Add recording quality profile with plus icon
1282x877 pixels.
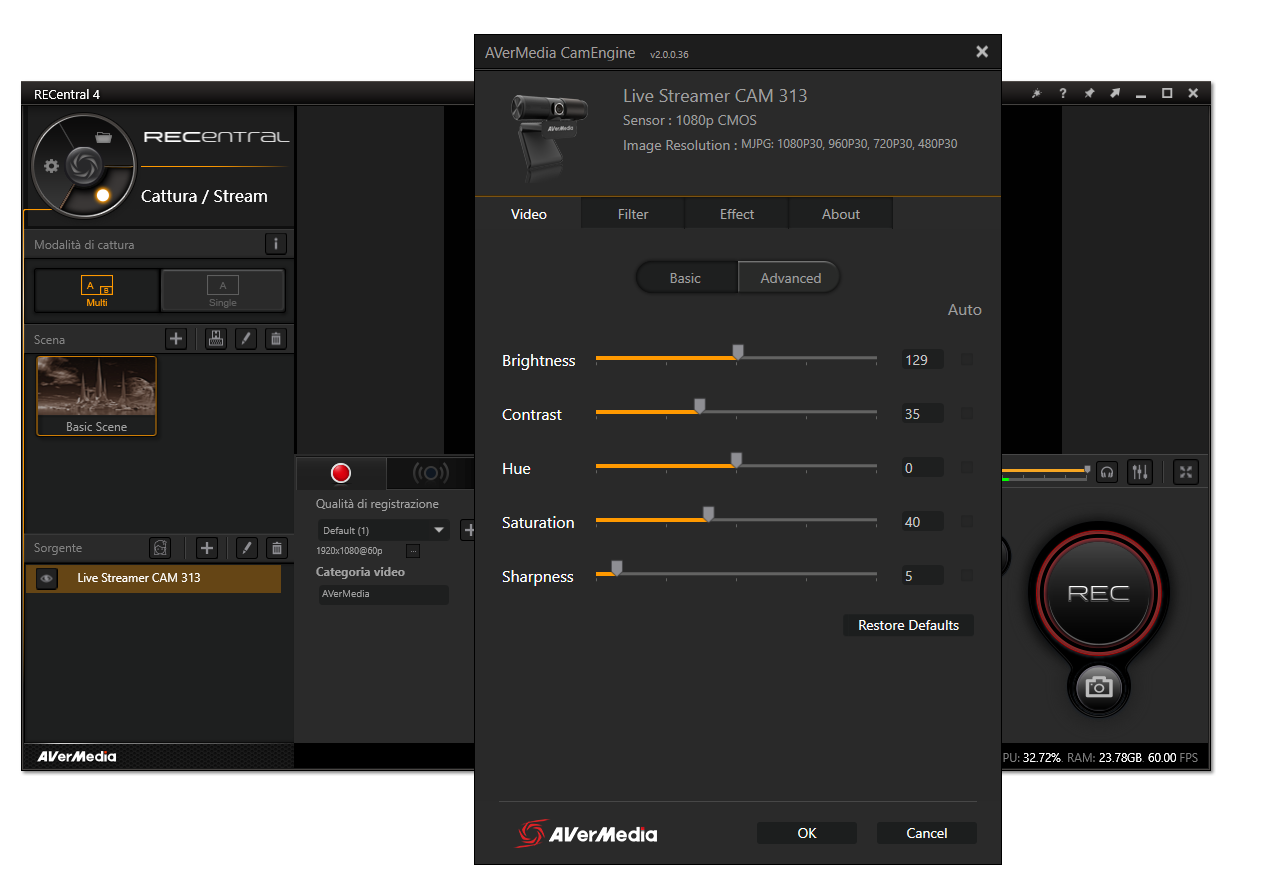coord(467,530)
